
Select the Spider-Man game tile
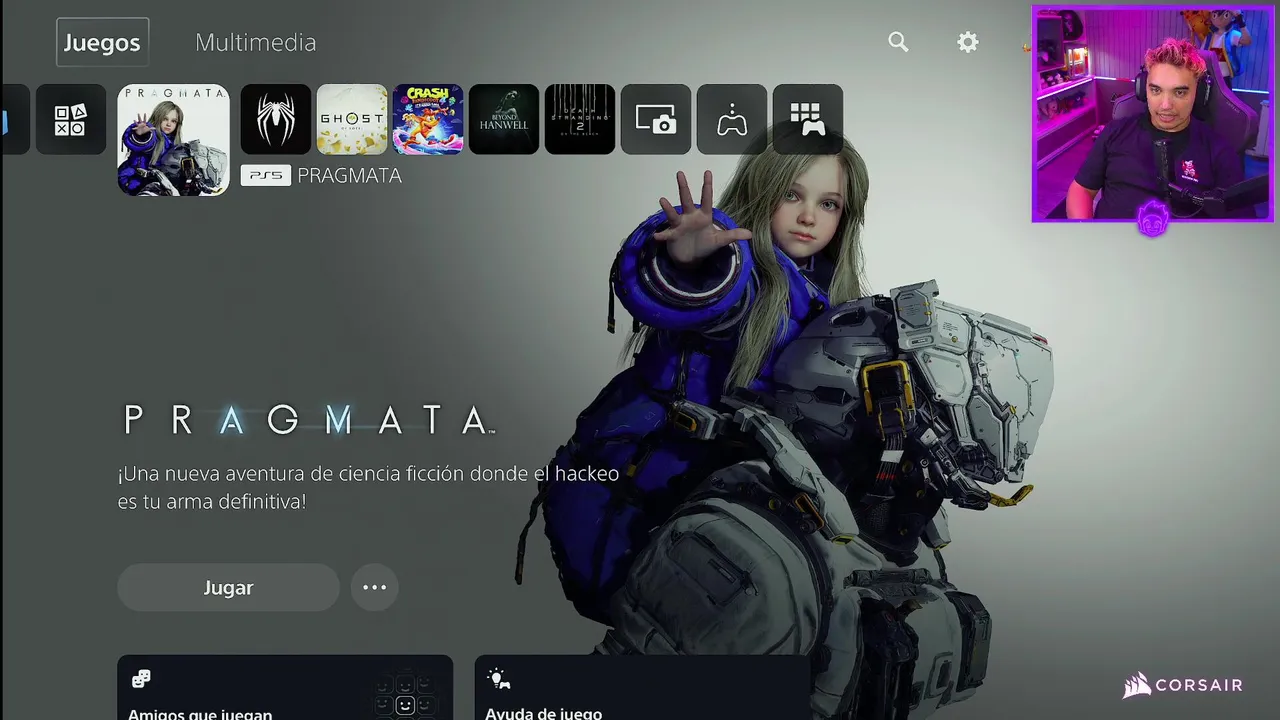tap(276, 119)
